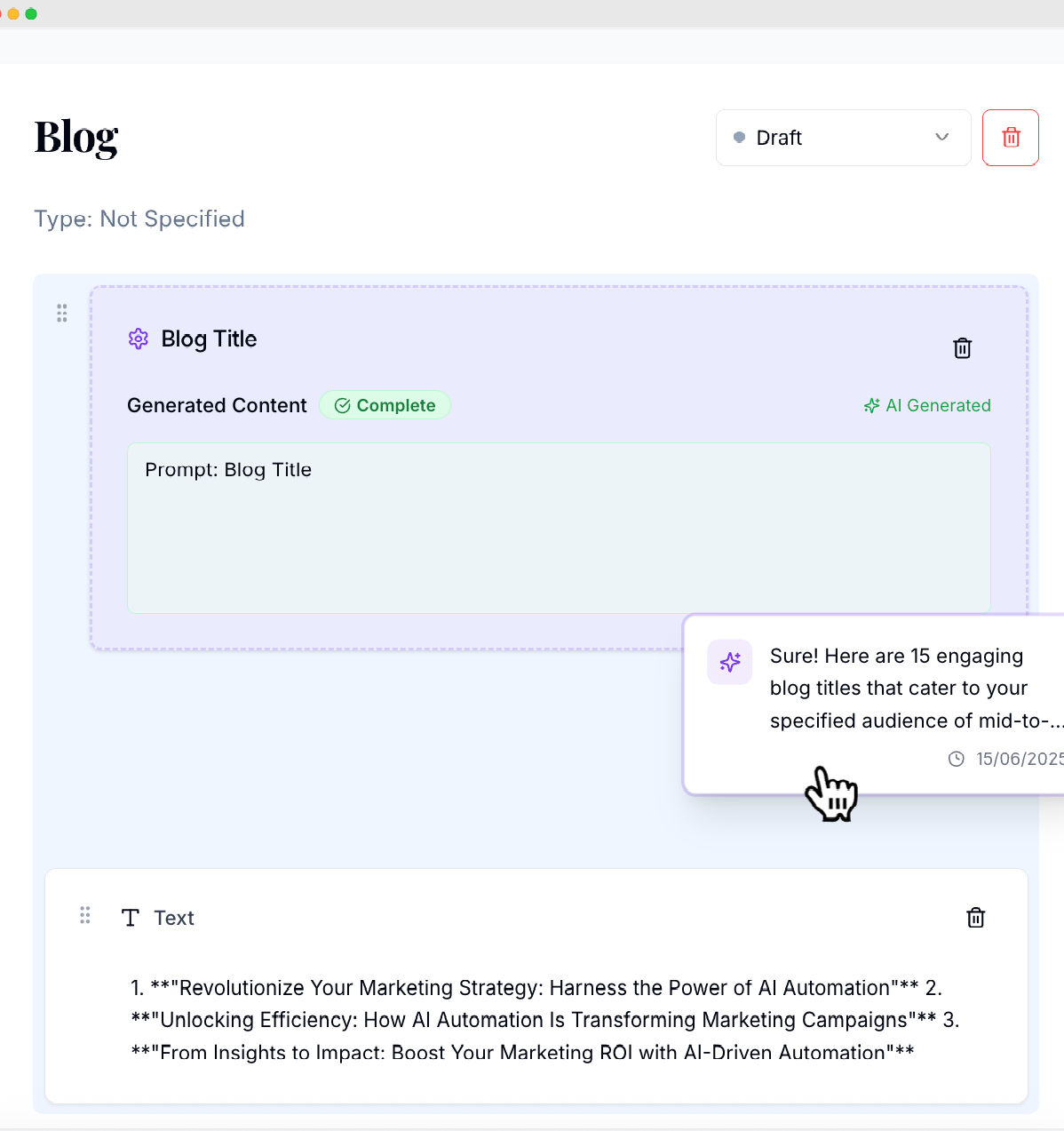Click the green macOS maximize window button
This screenshot has width=1064, height=1131.
coord(31,13)
